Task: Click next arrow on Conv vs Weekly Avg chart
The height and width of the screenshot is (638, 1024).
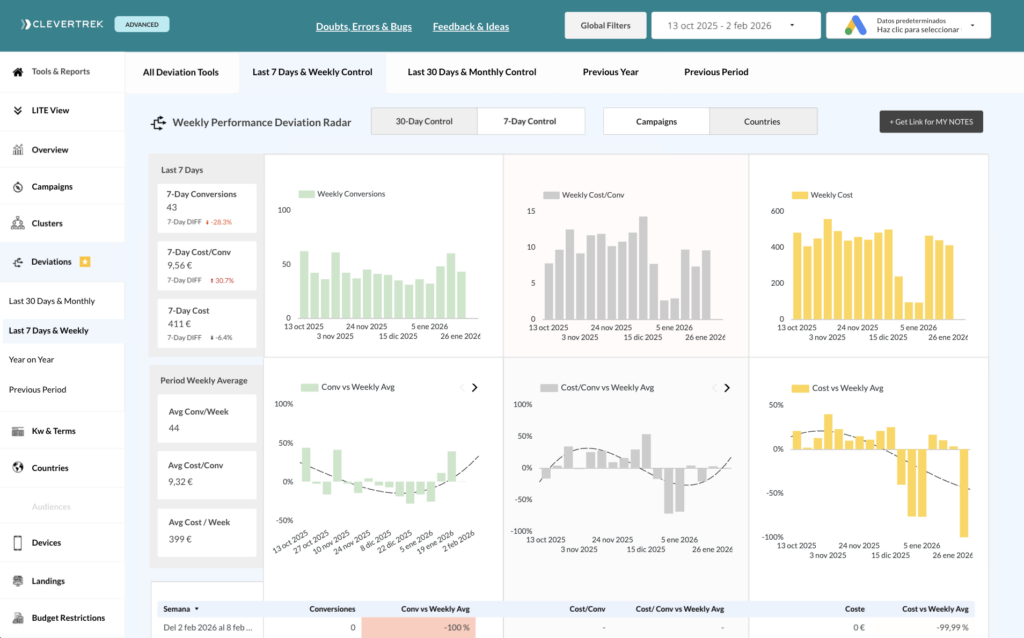Action: coord(475,388)
